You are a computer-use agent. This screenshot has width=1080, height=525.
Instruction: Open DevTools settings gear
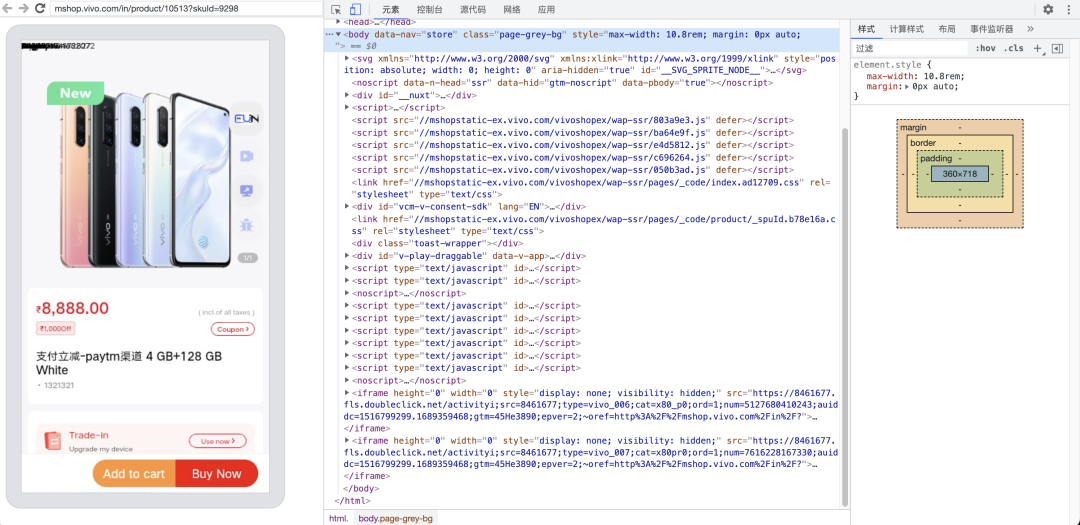[x=1048, y=10]
